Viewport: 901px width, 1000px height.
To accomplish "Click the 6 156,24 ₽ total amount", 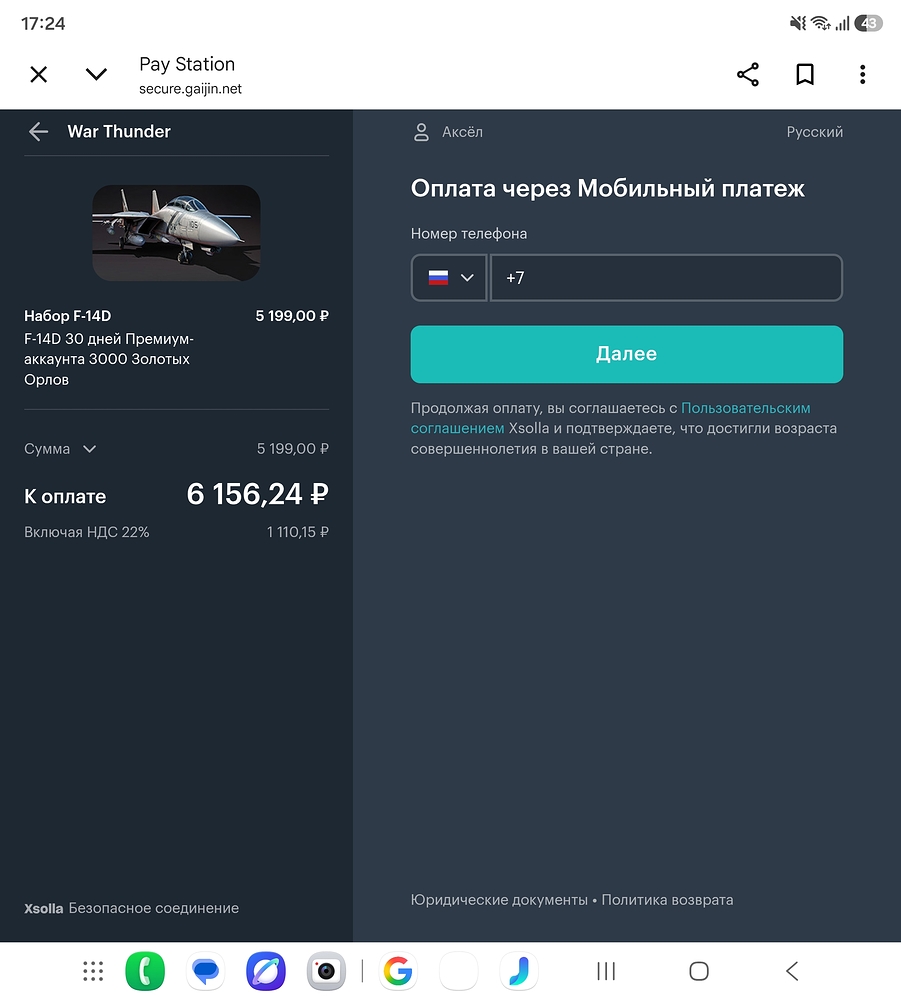I will tap(258, 494).
